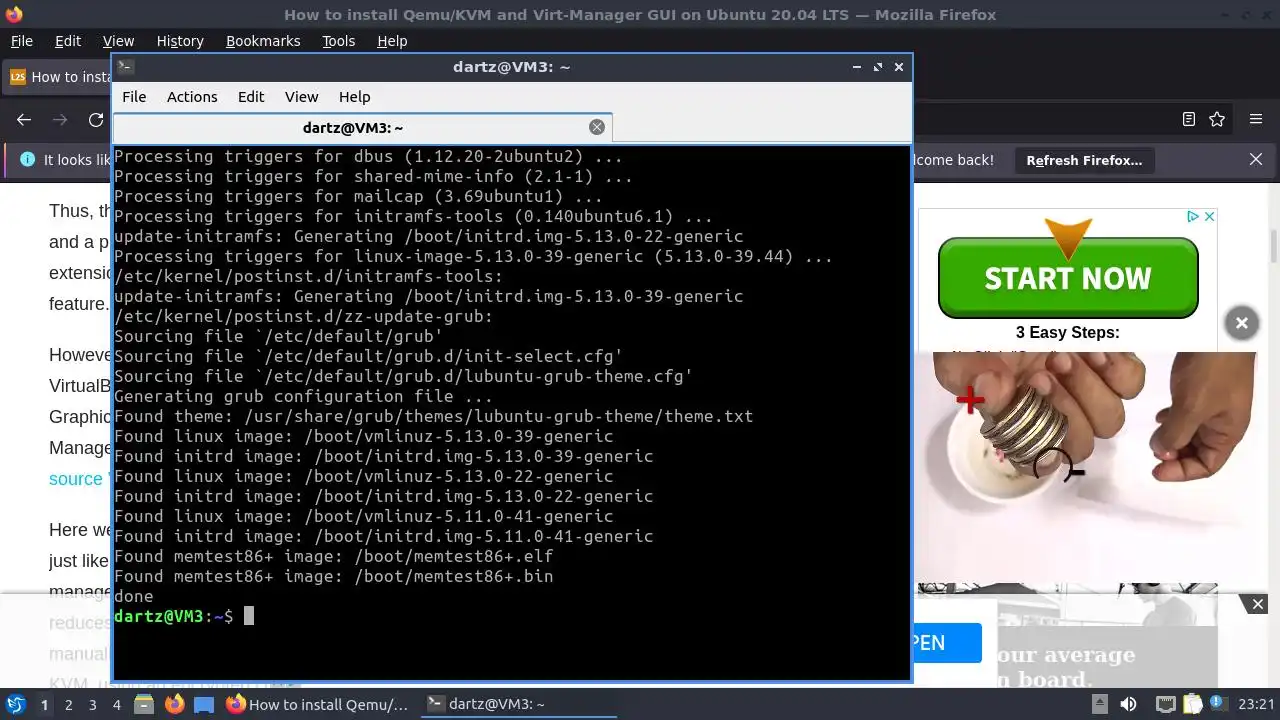Click the 'done' line in terminal output
Image resolution: width=1280 pixels, height=720 pixels.
[x=133, y=596]
